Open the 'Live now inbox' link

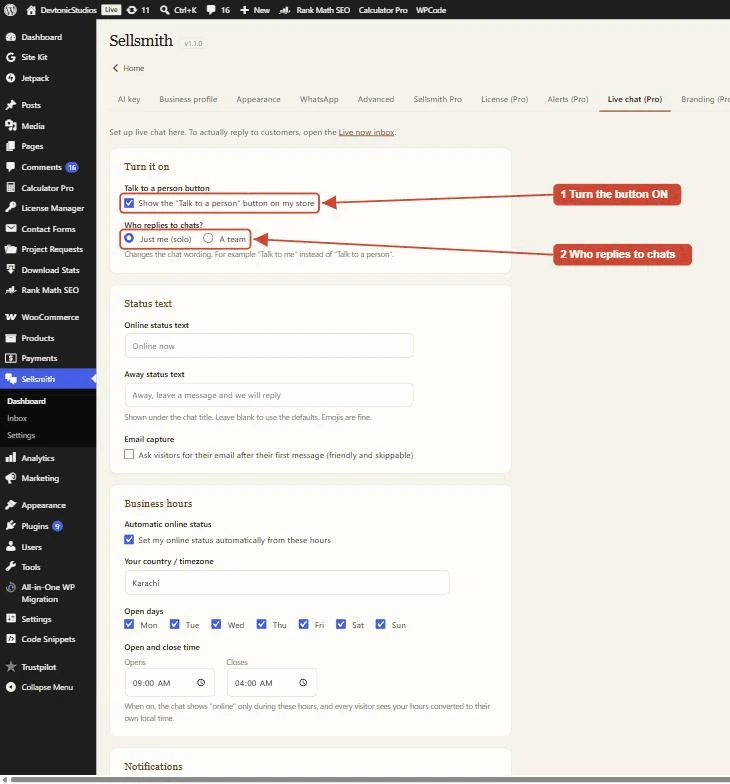pos(366,132)
